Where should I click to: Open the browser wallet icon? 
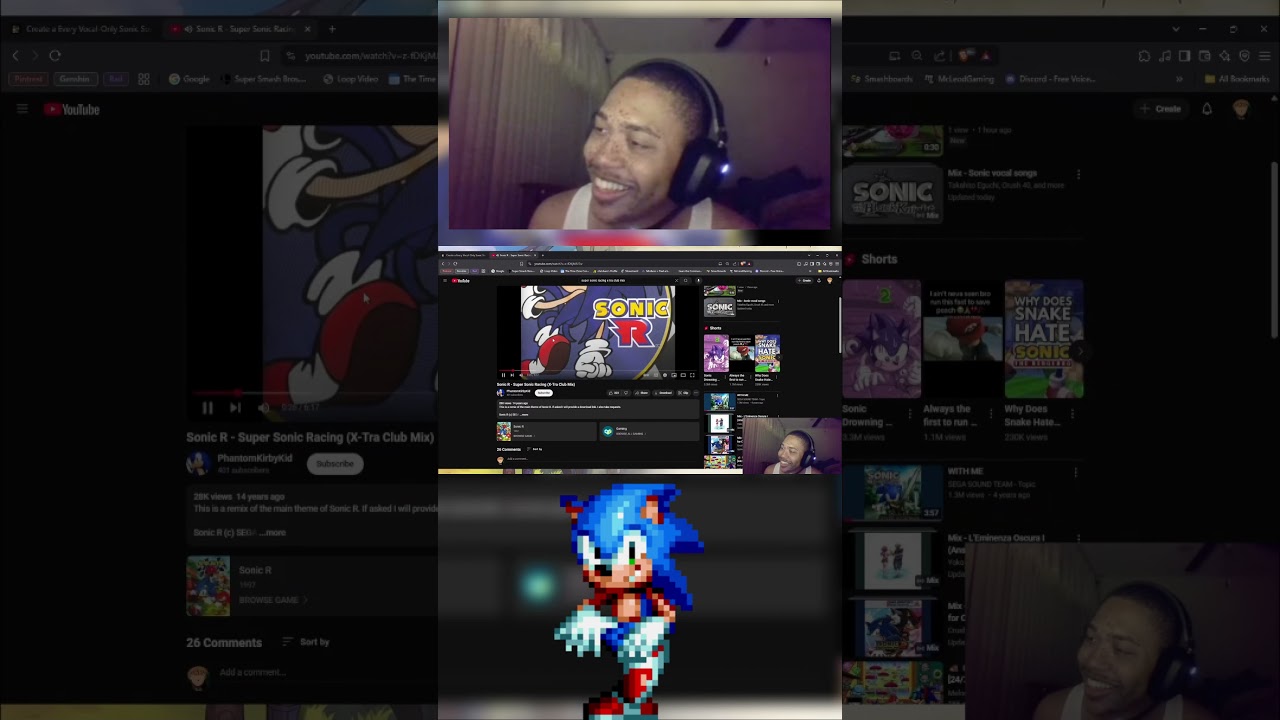(1205, 56)
